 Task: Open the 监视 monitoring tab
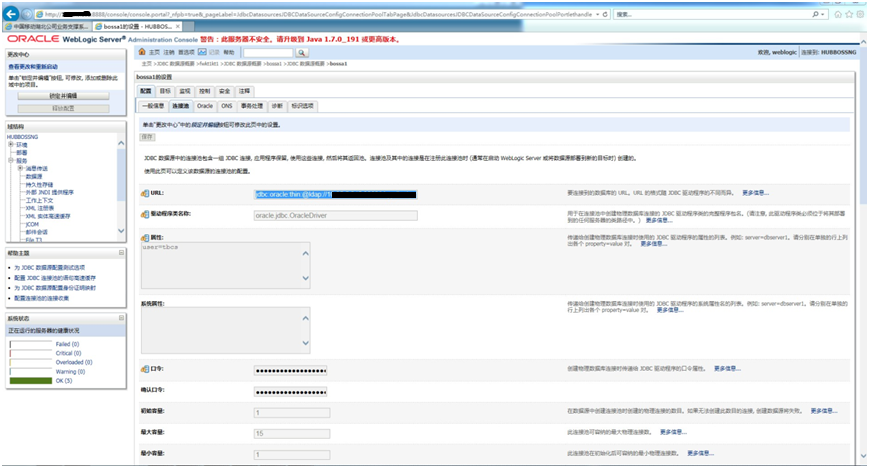pos(185,91)
